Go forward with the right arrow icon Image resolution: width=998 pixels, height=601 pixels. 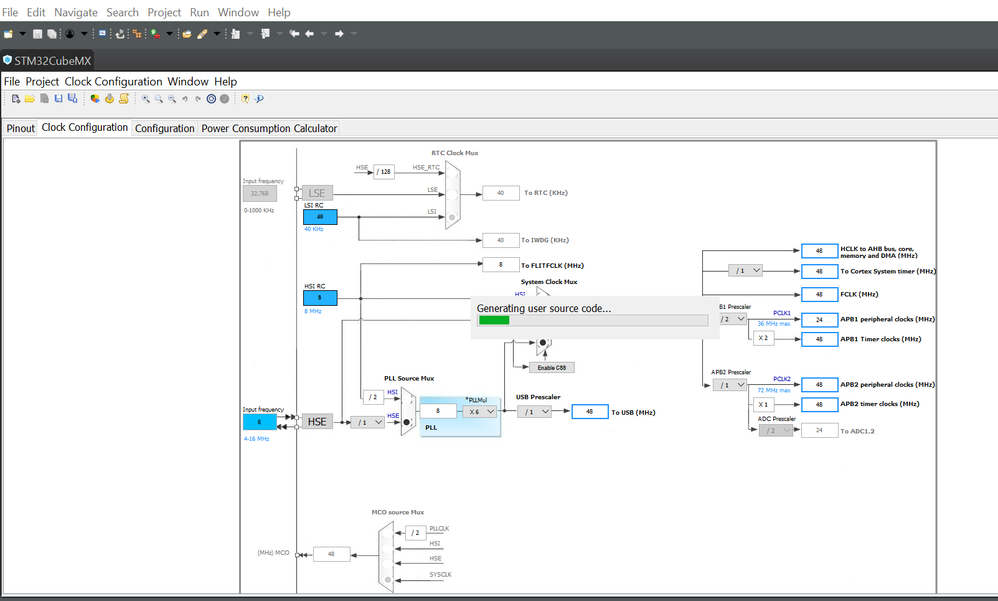[339, 34]
